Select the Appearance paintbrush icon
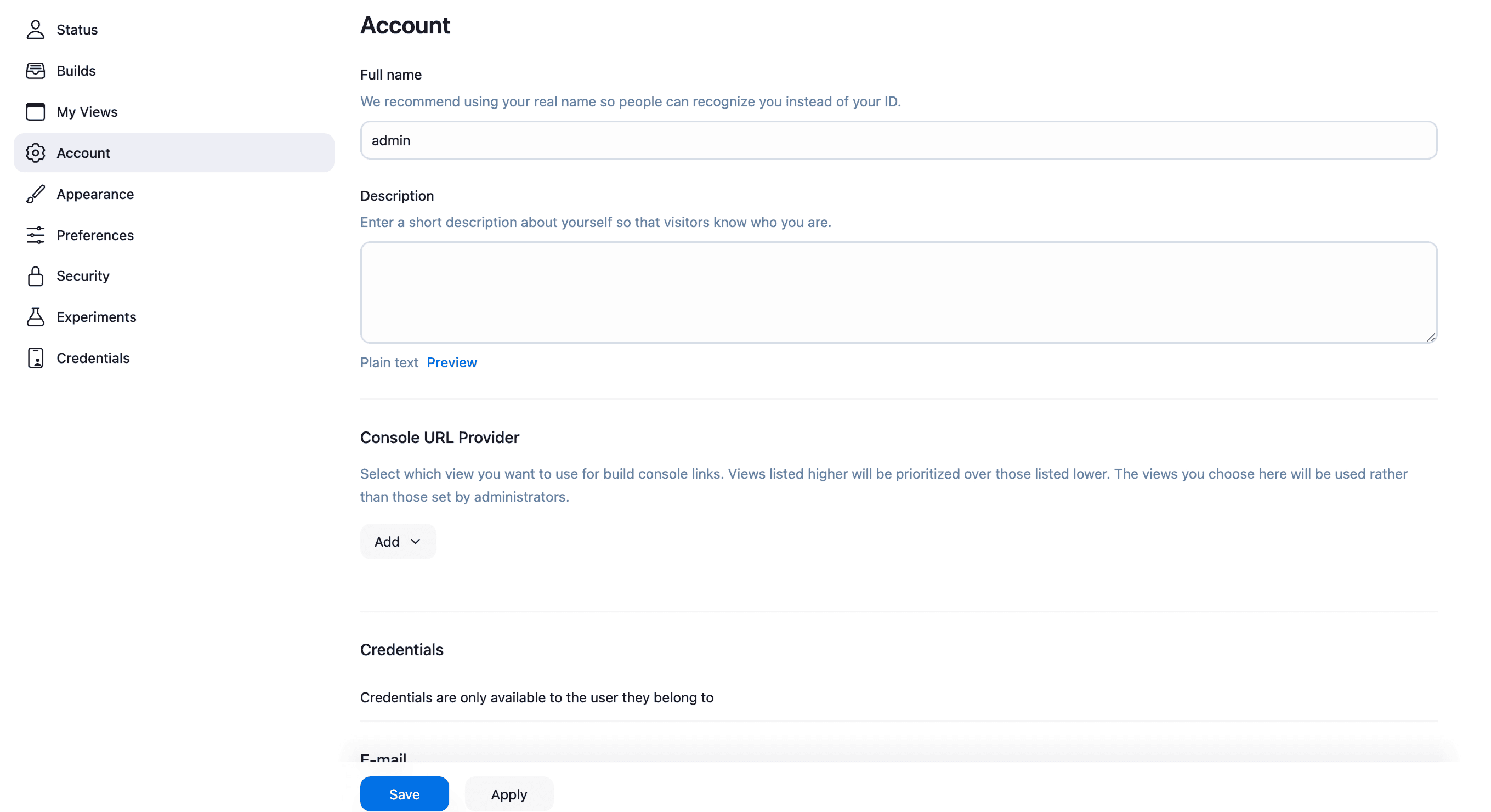 click(35, 194)
